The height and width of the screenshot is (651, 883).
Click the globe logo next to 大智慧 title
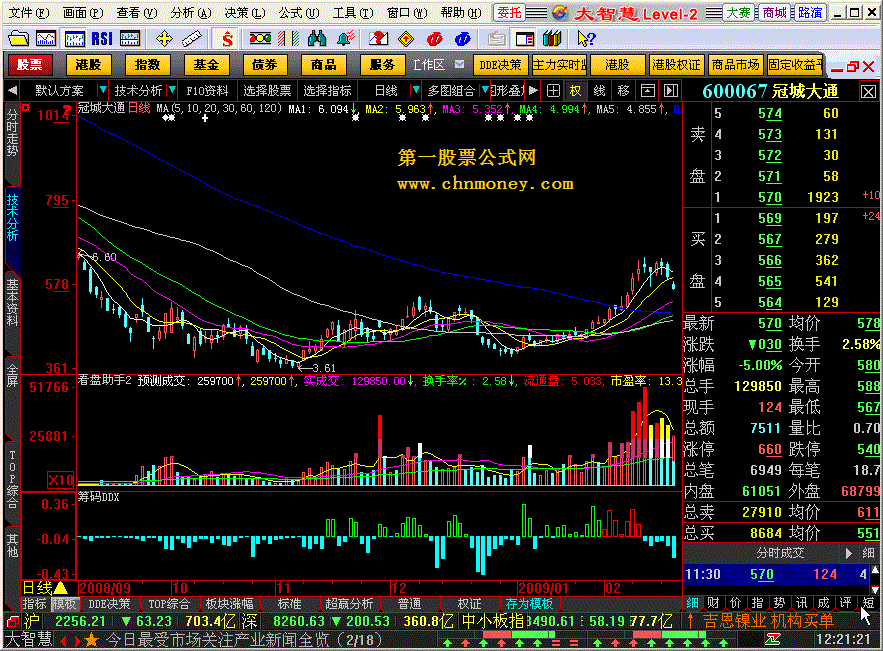pyautogui.click(x=559, y=12)
